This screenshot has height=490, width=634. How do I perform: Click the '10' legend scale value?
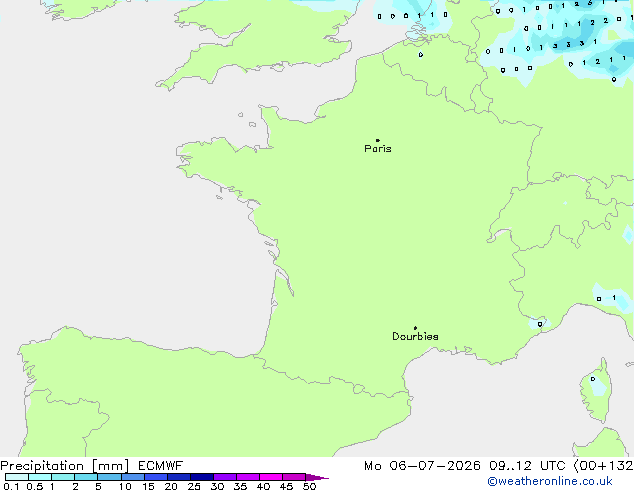click(125, 486)
